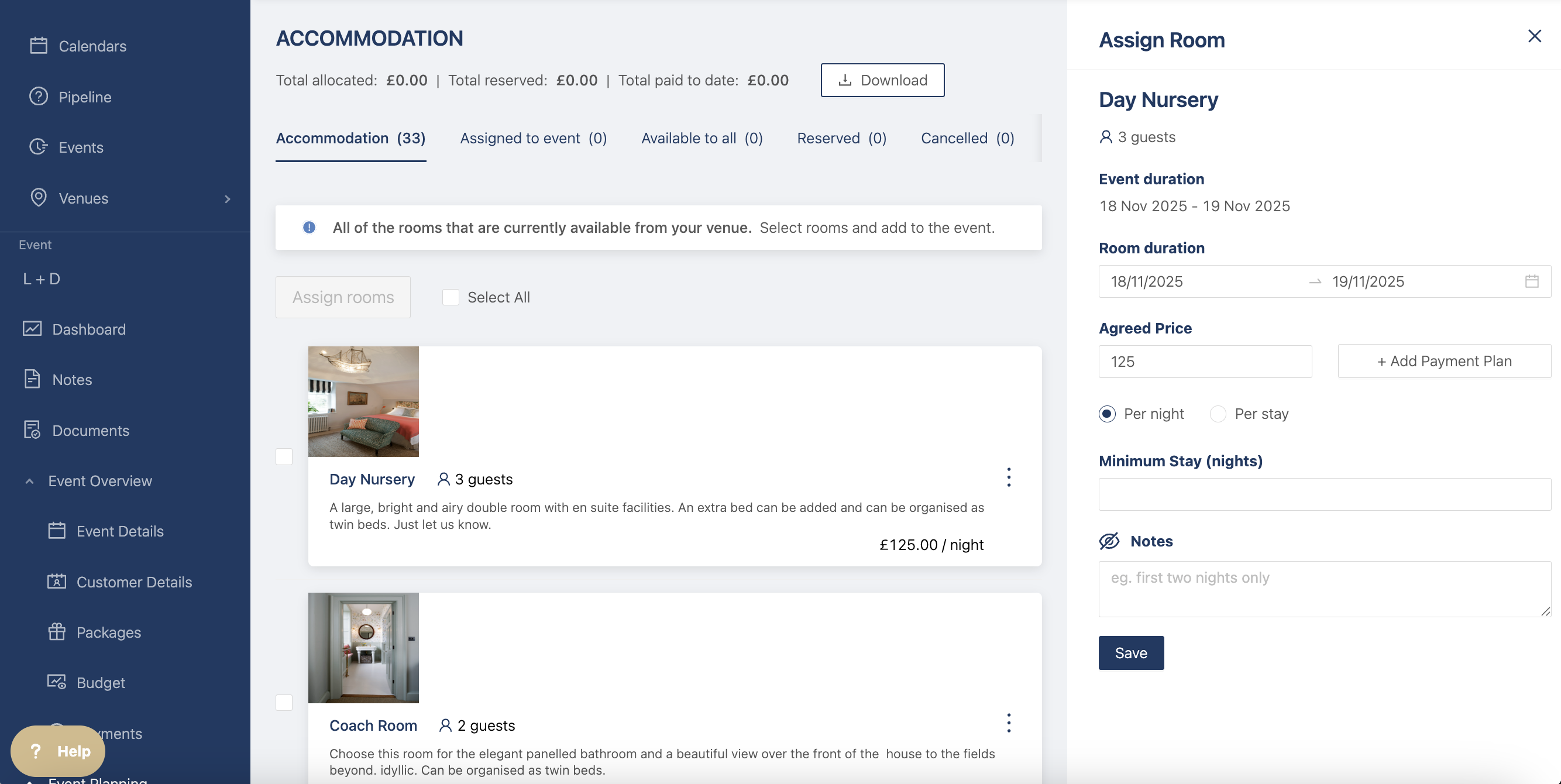Open the Day Nursery room thumbnail

click(363, 401)
